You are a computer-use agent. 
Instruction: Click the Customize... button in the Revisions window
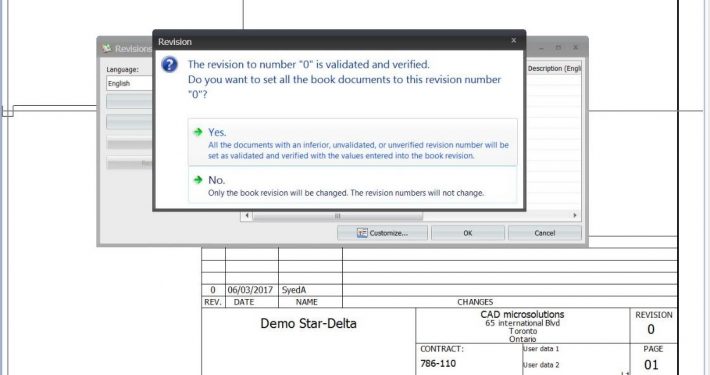(x=382, y=233)
